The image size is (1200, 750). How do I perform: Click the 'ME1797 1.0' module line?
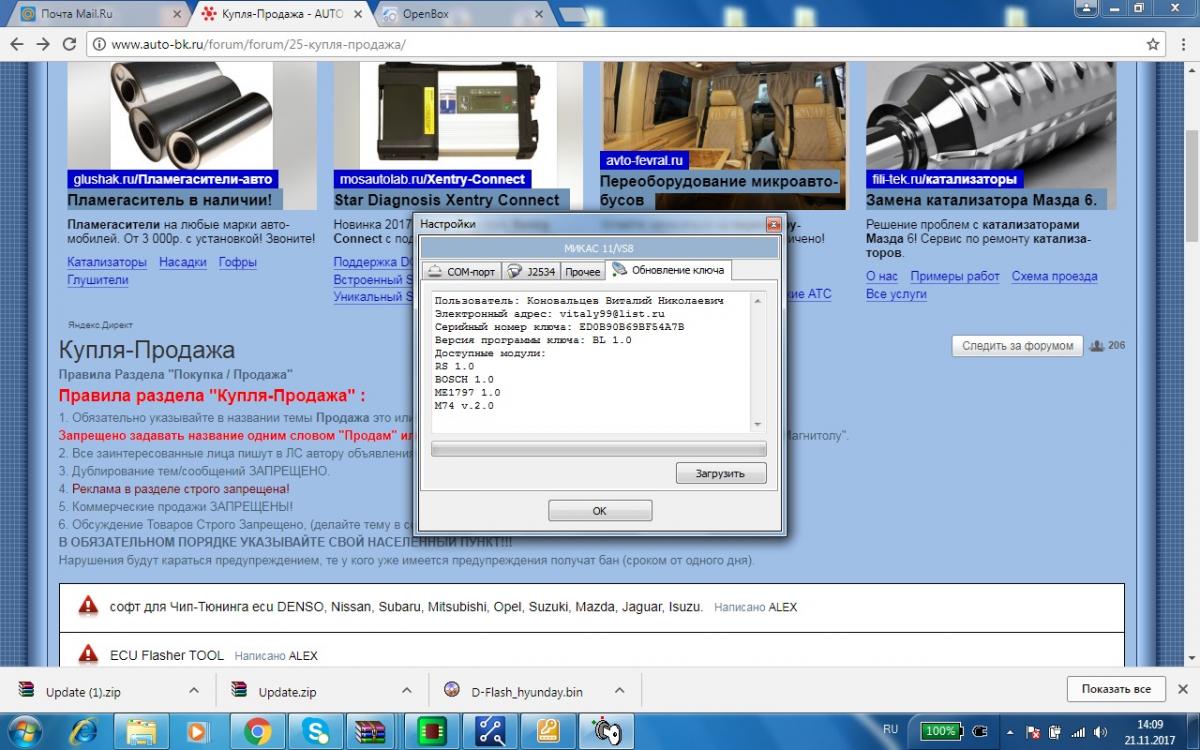(467, 393)
